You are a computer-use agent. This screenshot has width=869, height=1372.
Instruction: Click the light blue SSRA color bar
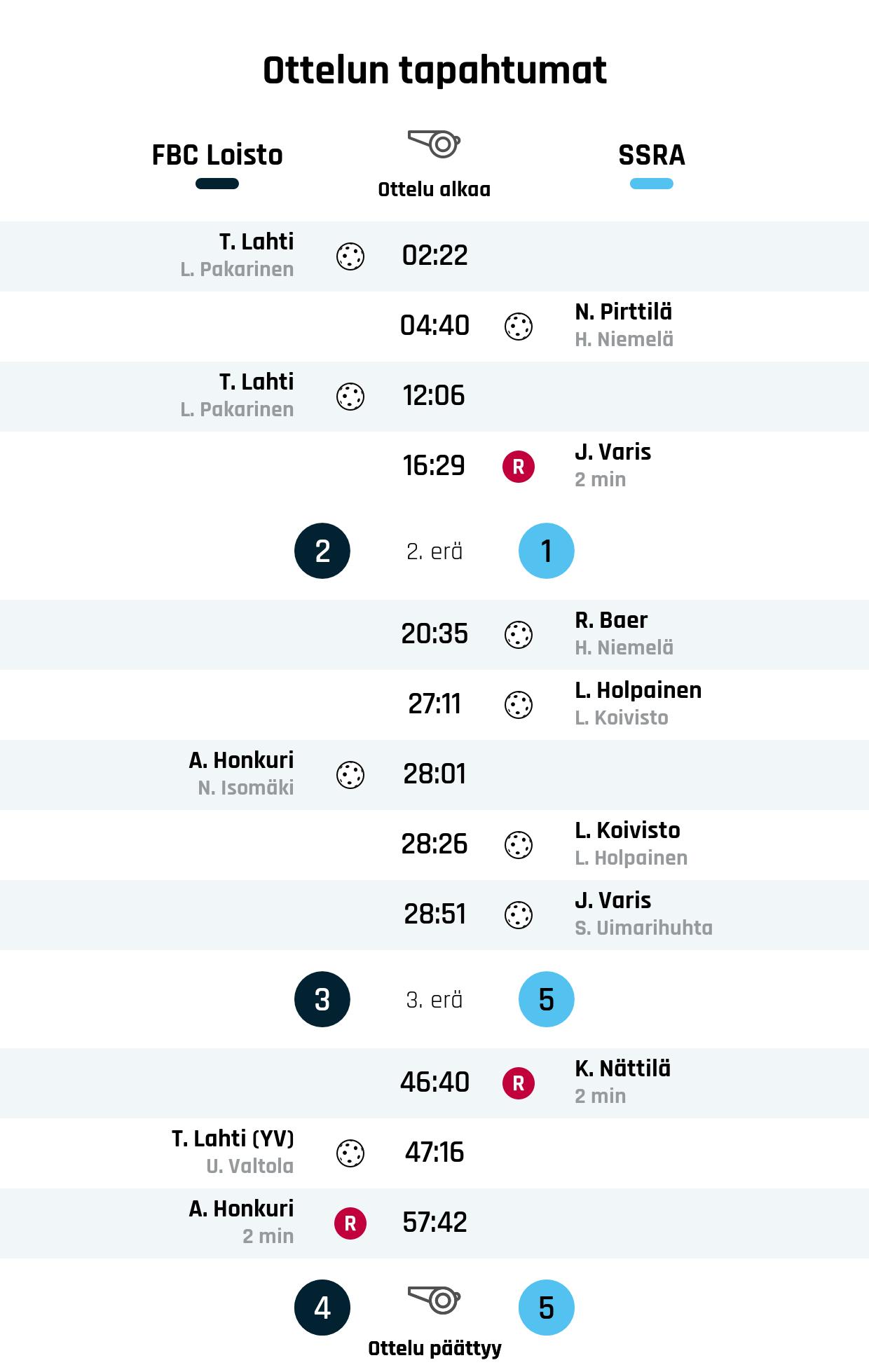click(652, 184)
